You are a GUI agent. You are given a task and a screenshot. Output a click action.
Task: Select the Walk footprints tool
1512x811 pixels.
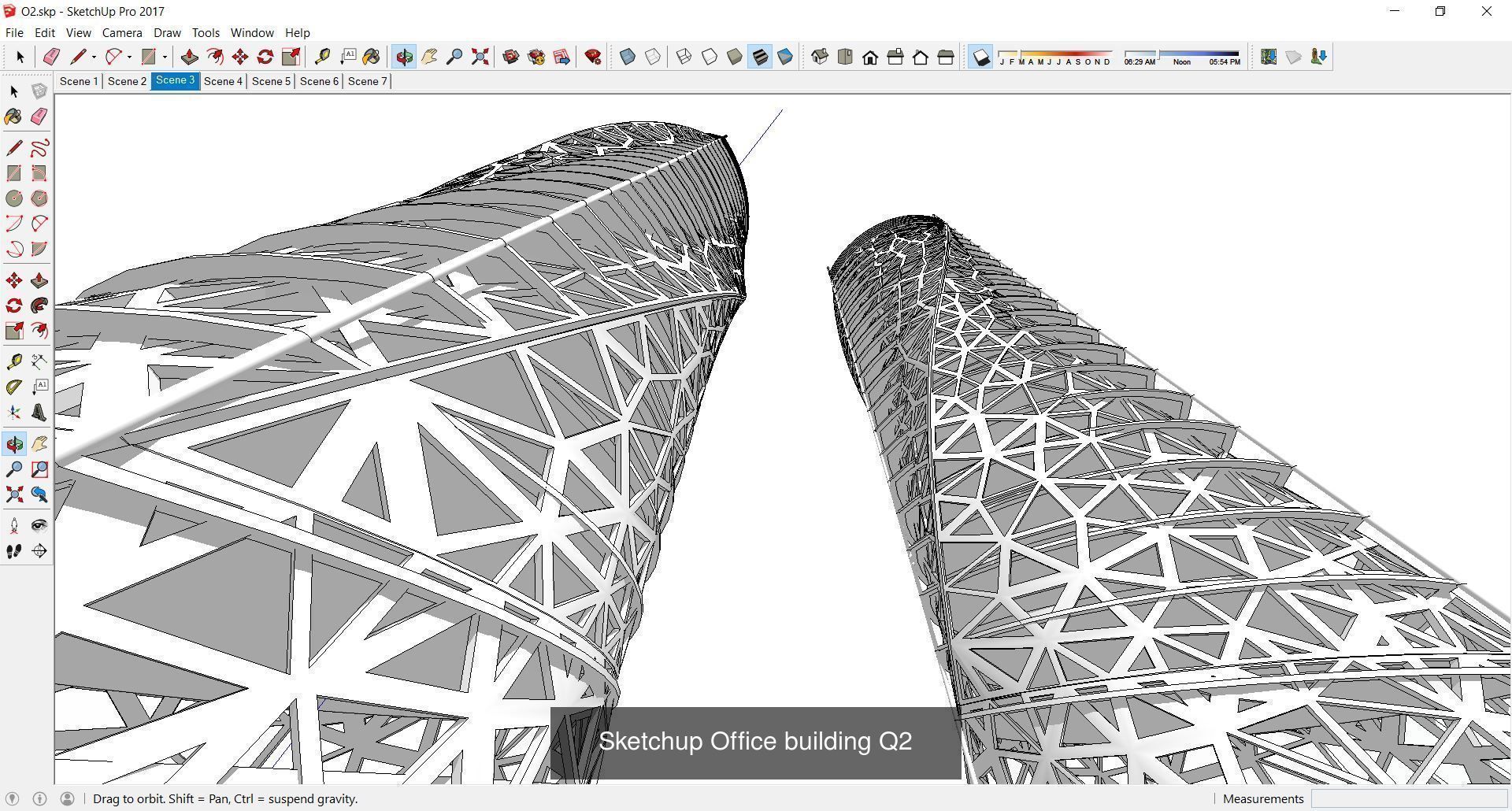pyautogui.click(x=14, y=551)
